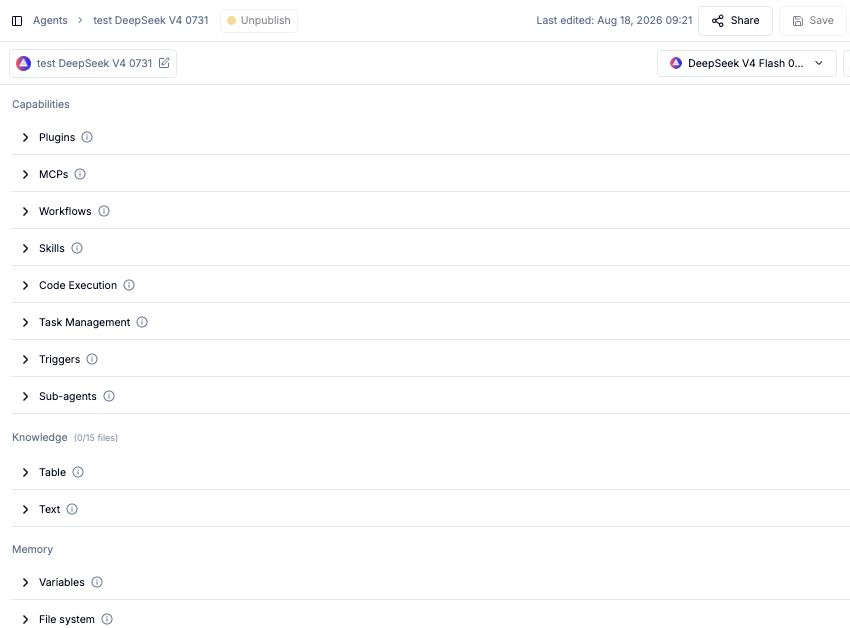
Task: Click the info icon next to Task Management
Action: pyautogui.click(x=141, y=322)
